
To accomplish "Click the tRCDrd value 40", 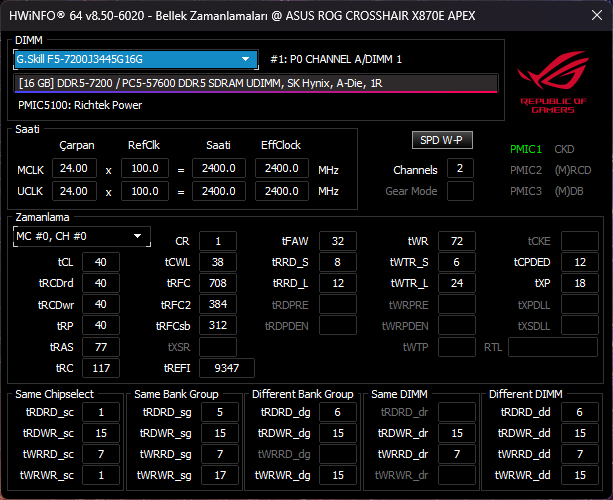I will (100, 283).
